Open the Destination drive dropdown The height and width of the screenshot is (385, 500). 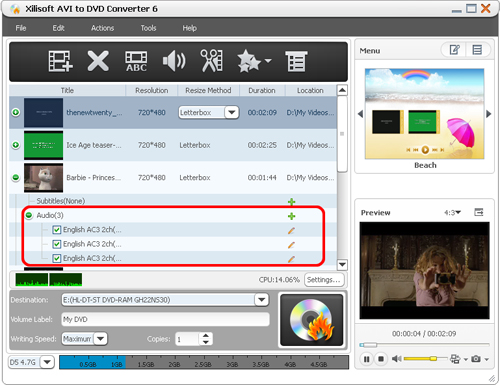[x=262, y=300]
